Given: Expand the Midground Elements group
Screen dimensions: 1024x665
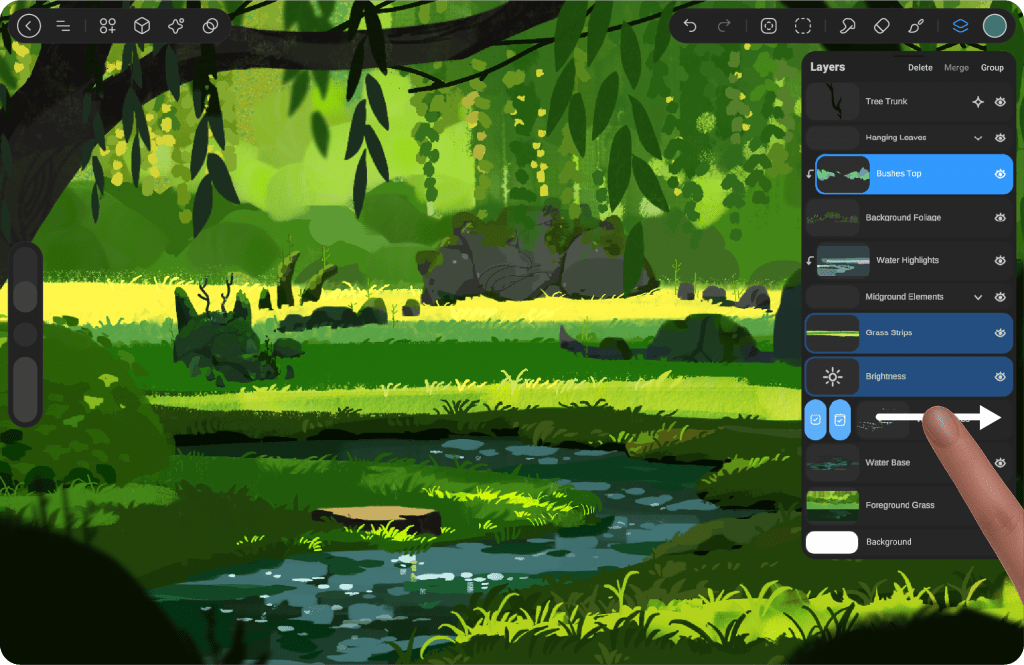Looking at the screenshot, I should tap(978, 297).
